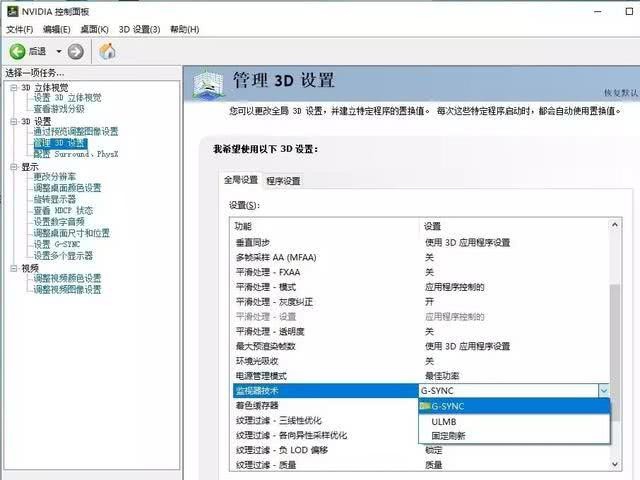
Task: Click the Manage 3D settings header icon
Action: click(209, 85)
